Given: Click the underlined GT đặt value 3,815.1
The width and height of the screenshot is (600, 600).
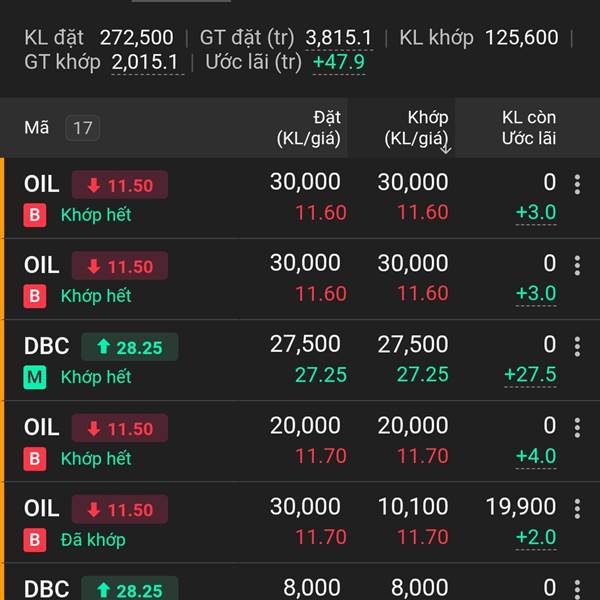Looking at the screenshot, I should click(x=339, y=38).
